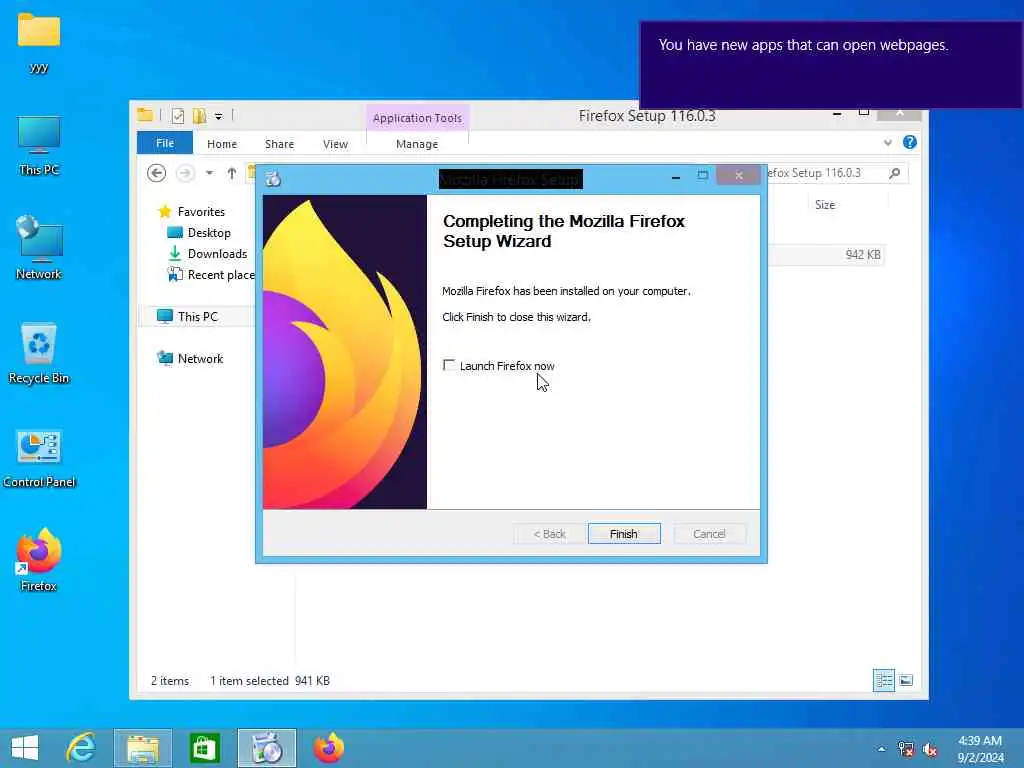Open the yyy folder on the desktop
The width and height of the screenshot is (1024, 768).
[x=39, y=43]
